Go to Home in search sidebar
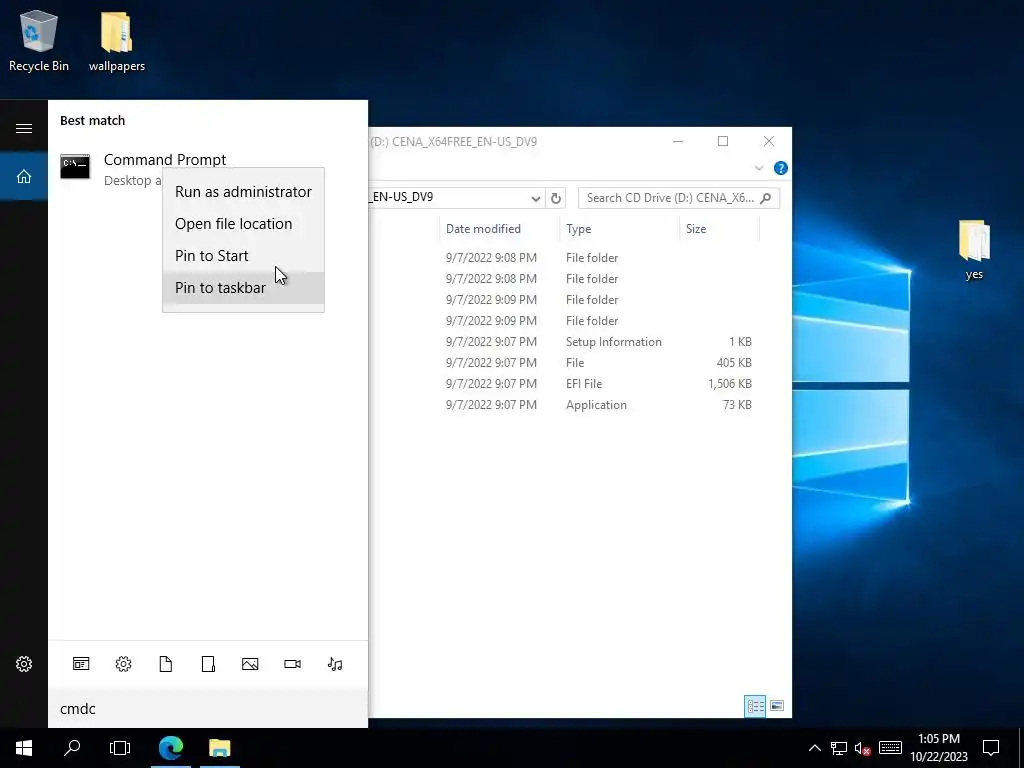Image resolution: width=1024 pixels, height=768 pixels. 24,176
